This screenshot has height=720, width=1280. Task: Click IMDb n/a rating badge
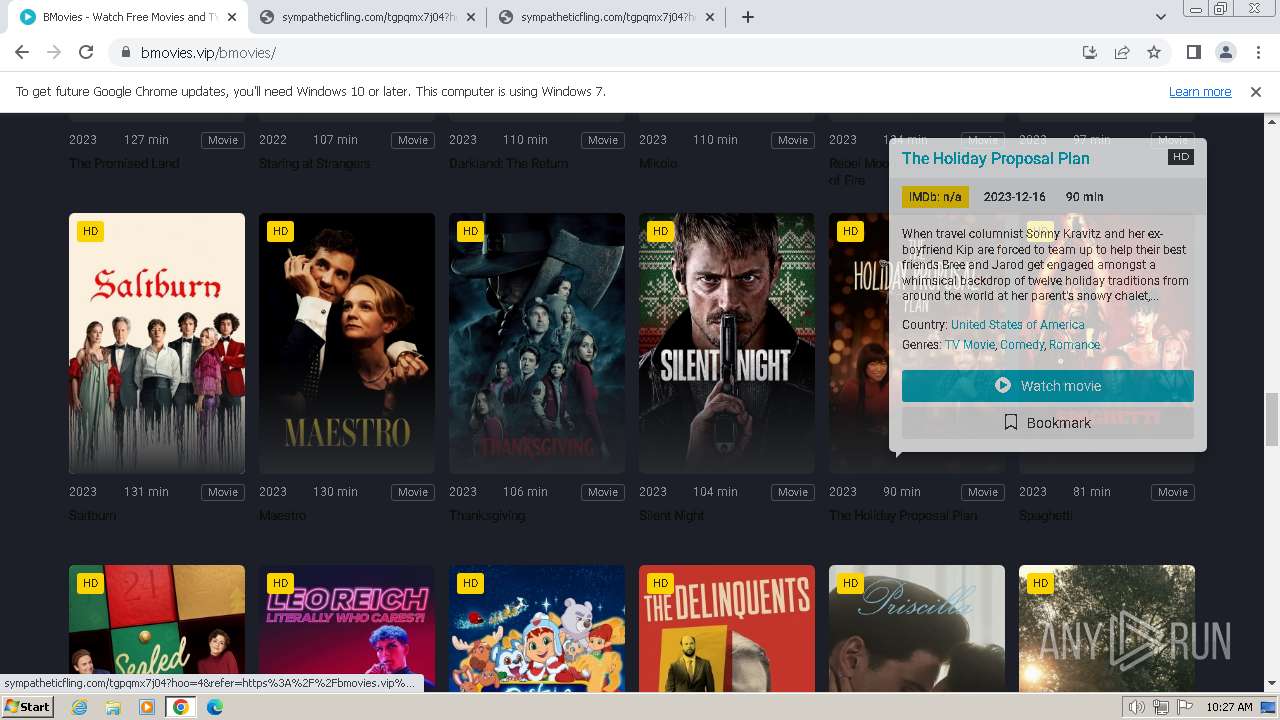(935, 197)
